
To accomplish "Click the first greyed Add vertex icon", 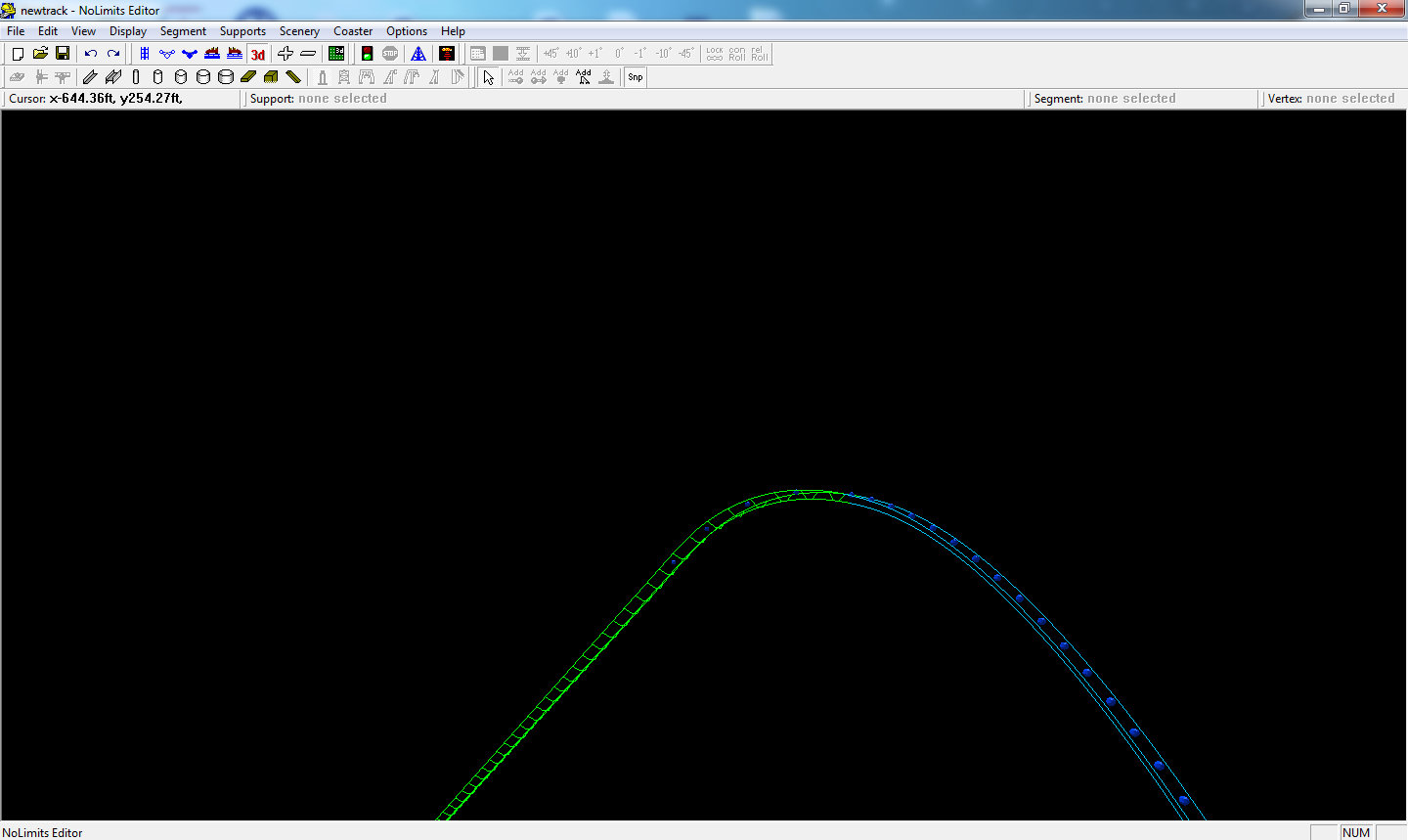I will click(x=516, y=76).
